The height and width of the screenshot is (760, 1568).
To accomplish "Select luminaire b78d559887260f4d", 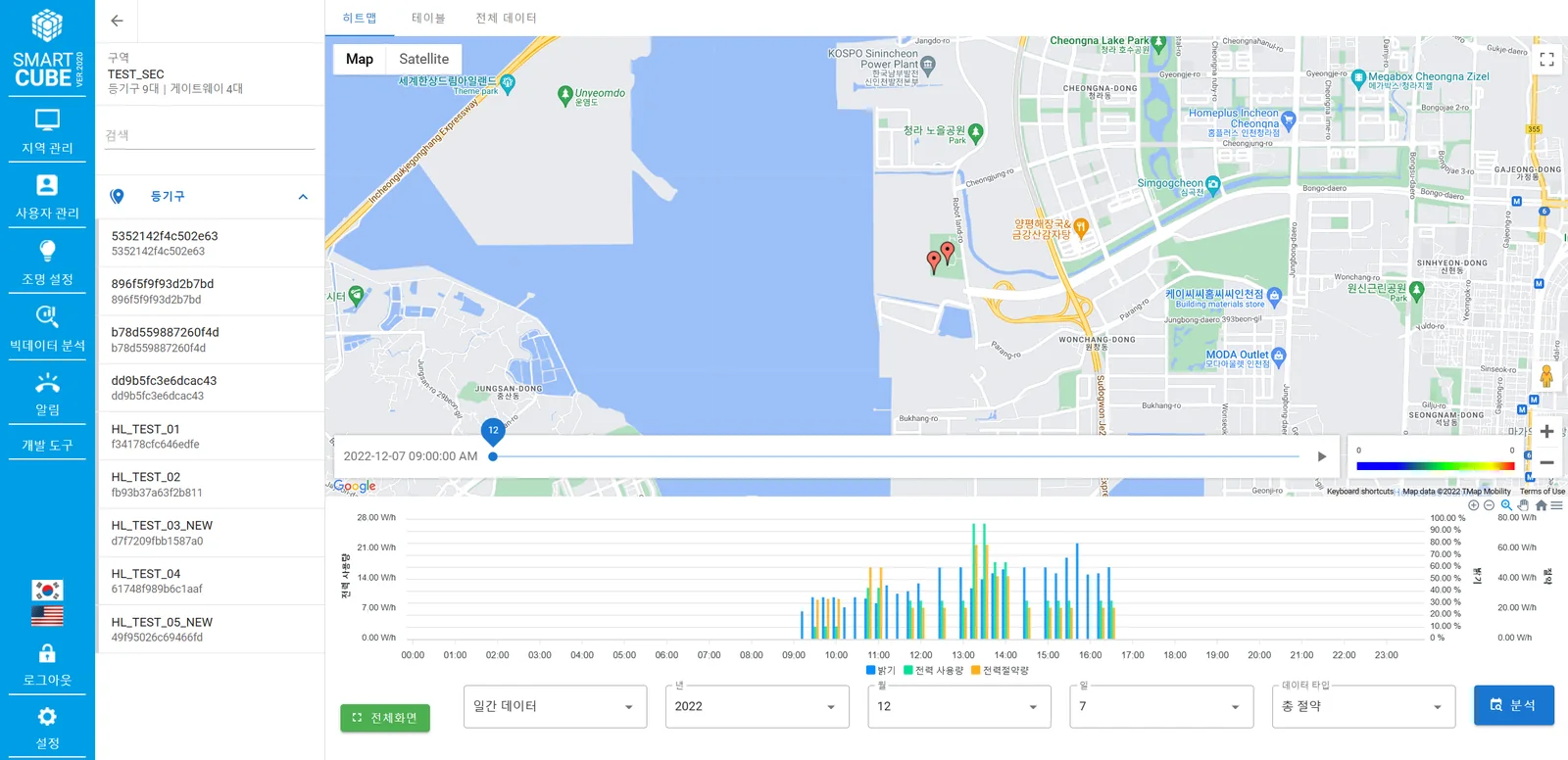I will pyautogui.click(x=211, y=340).
